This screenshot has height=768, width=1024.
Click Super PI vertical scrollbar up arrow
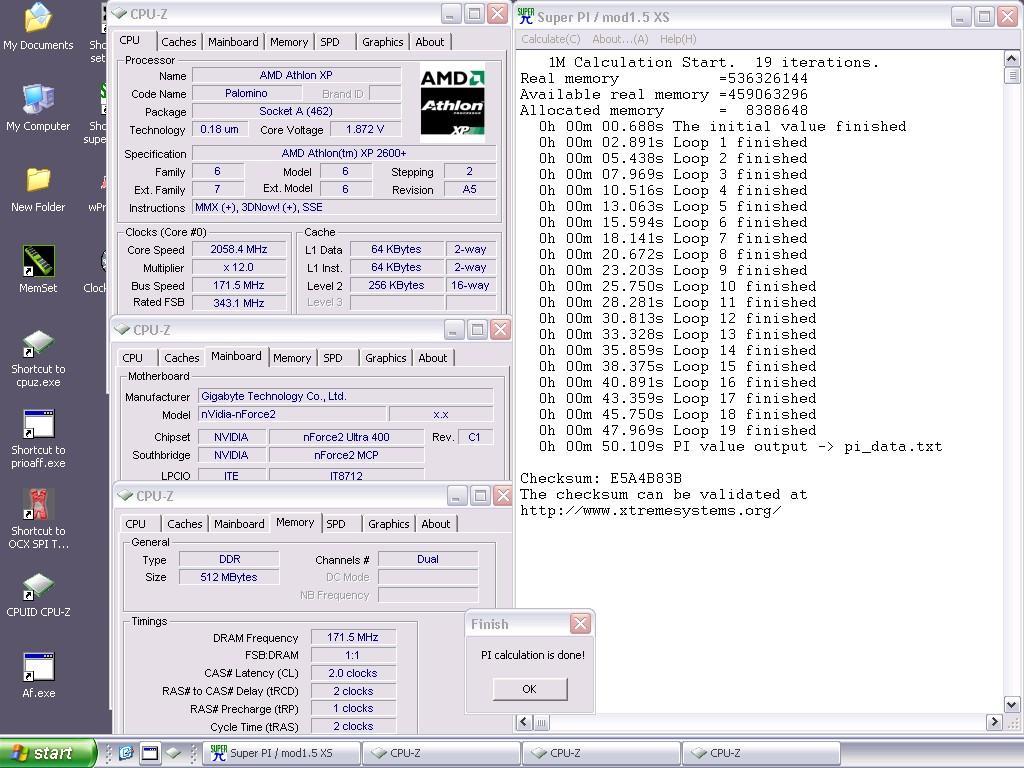point(1012,59)
